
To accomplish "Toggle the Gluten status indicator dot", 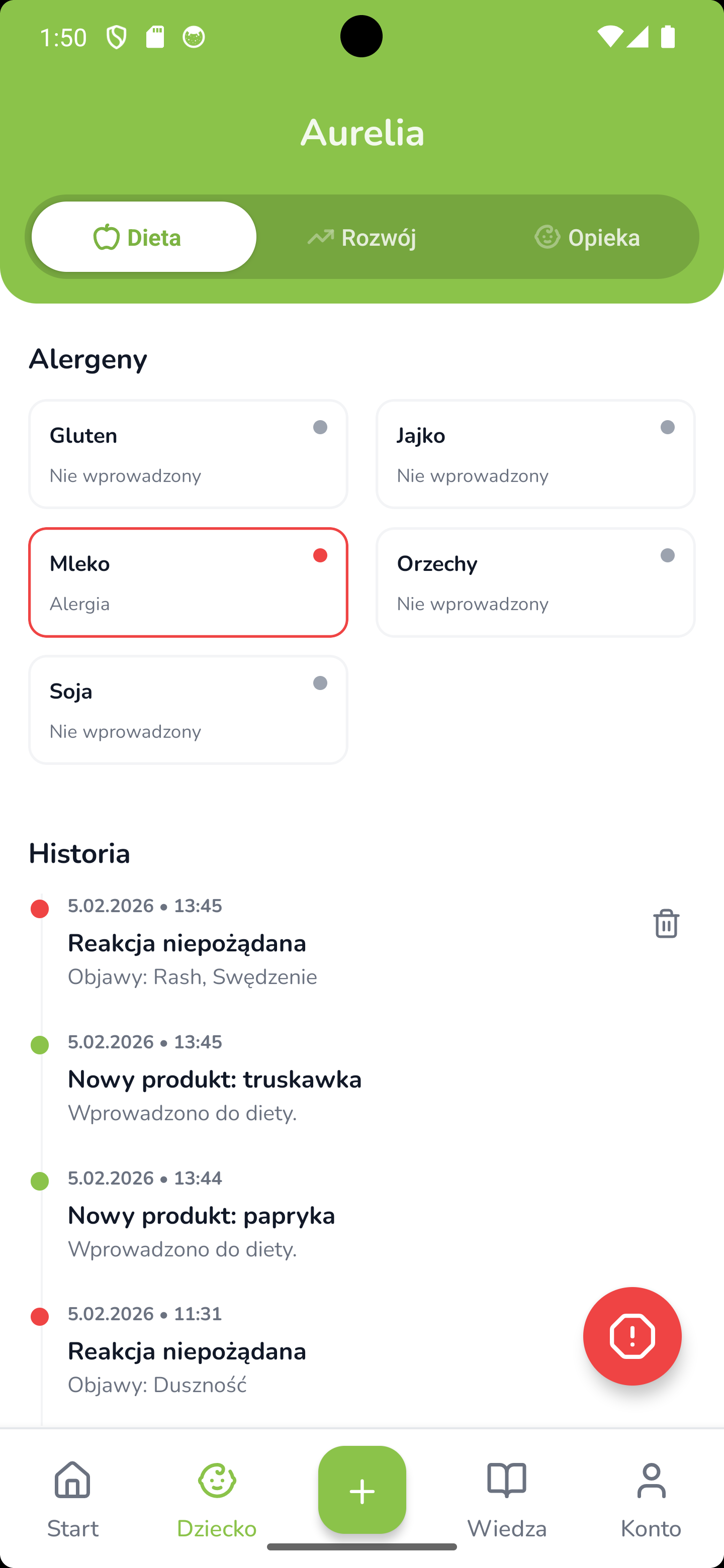I will [x=320, y=428].
